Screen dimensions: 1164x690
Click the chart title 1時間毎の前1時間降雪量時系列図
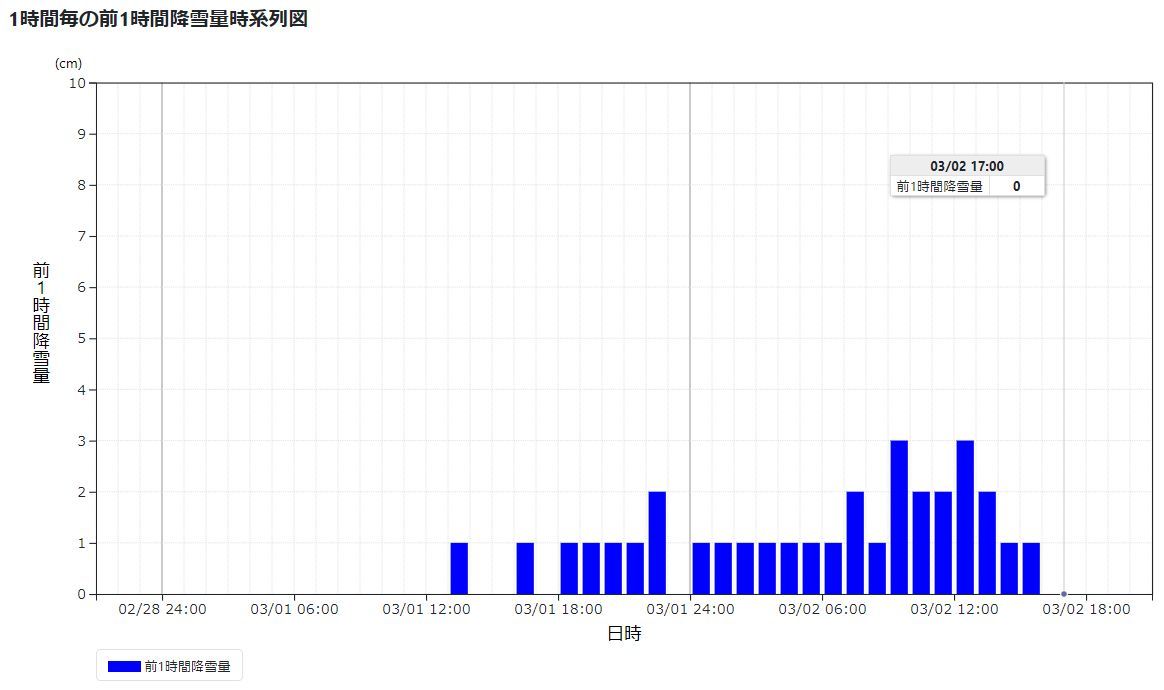pyautogui.click(x=158, y=19)
